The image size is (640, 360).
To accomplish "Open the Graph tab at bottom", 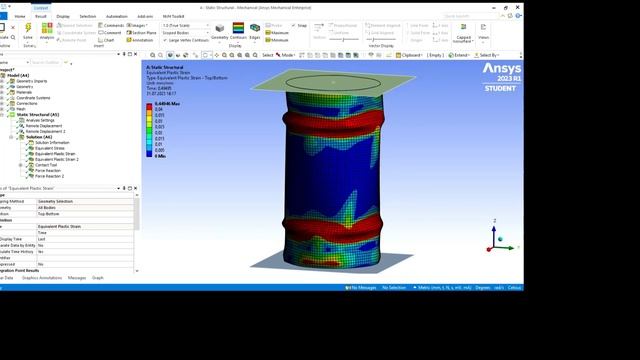I will point(98,278).
